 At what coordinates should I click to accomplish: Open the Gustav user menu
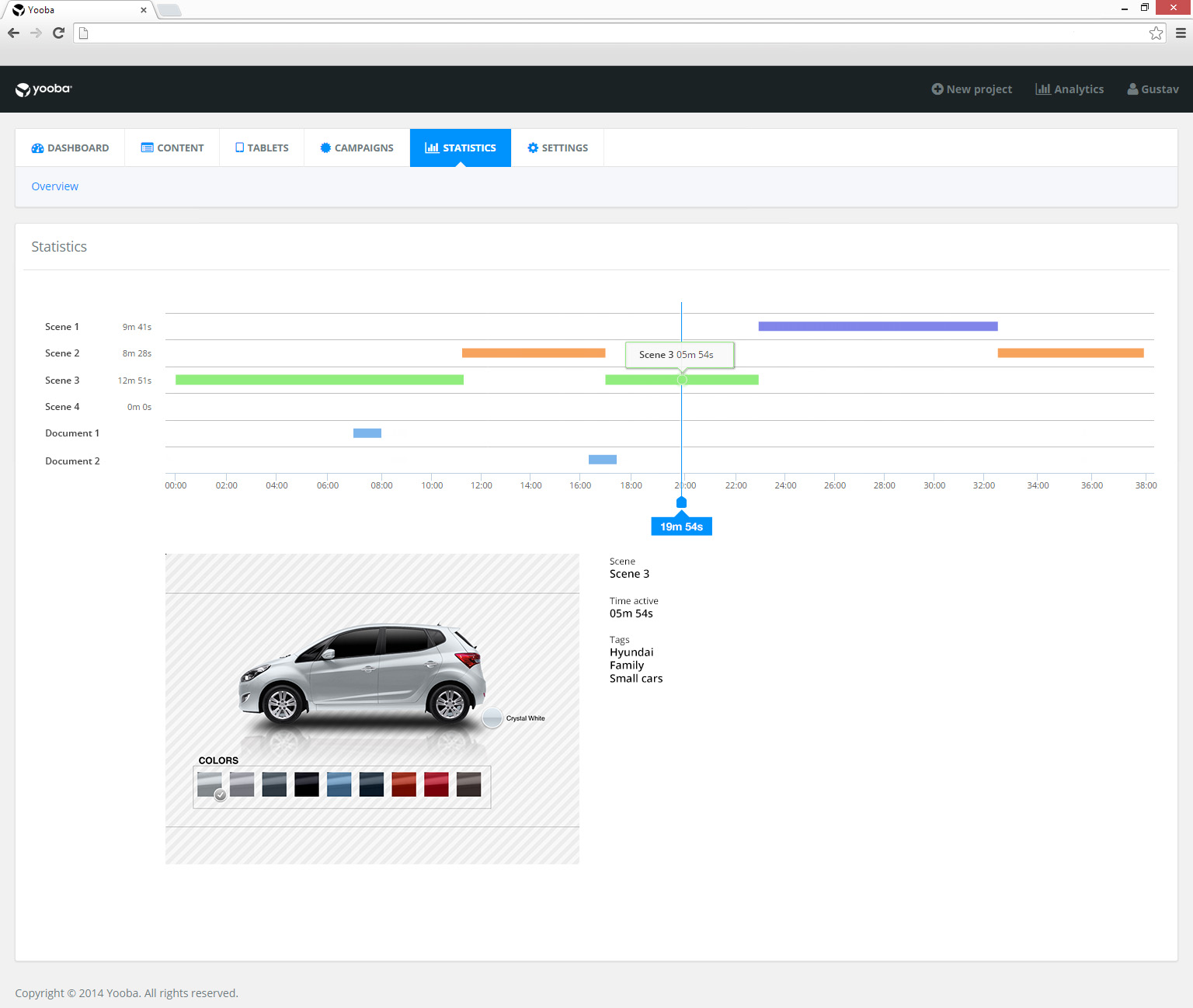1153,89
